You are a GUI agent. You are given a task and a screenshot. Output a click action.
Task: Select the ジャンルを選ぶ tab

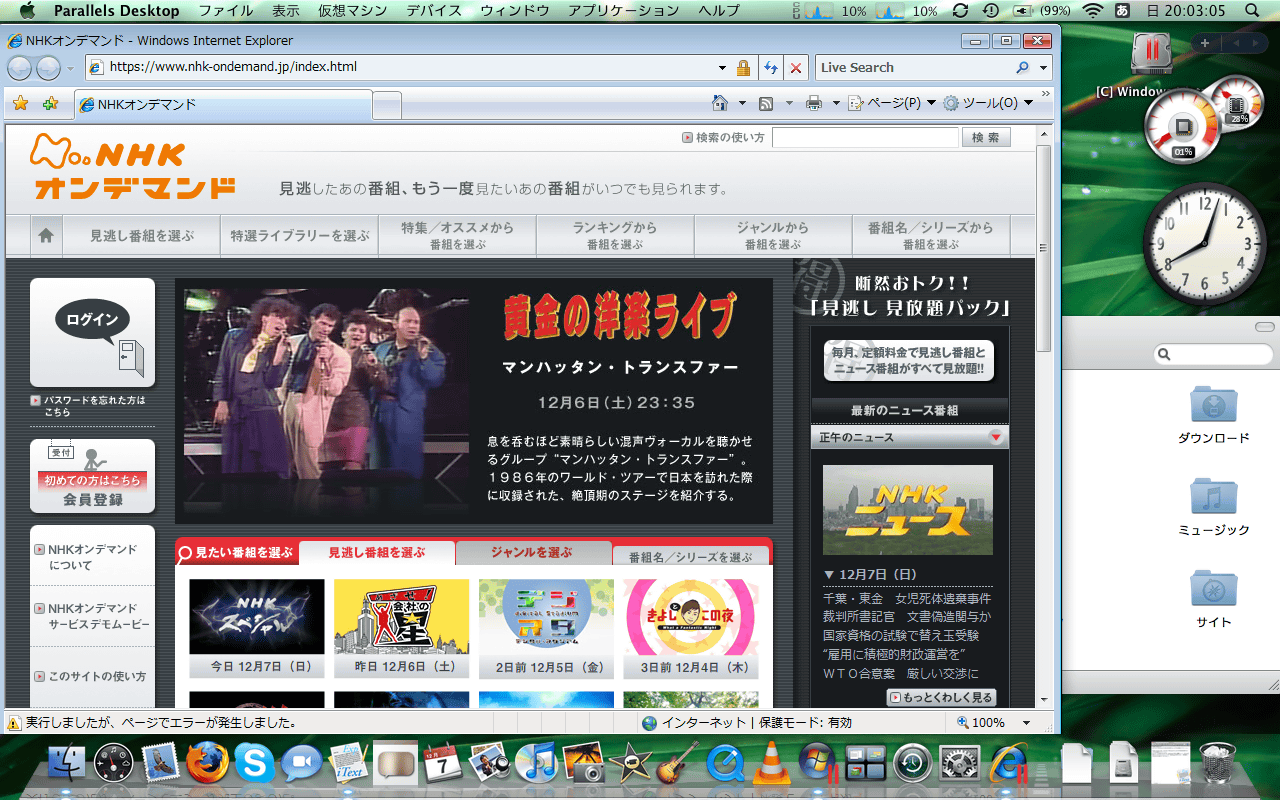point(532,553)
